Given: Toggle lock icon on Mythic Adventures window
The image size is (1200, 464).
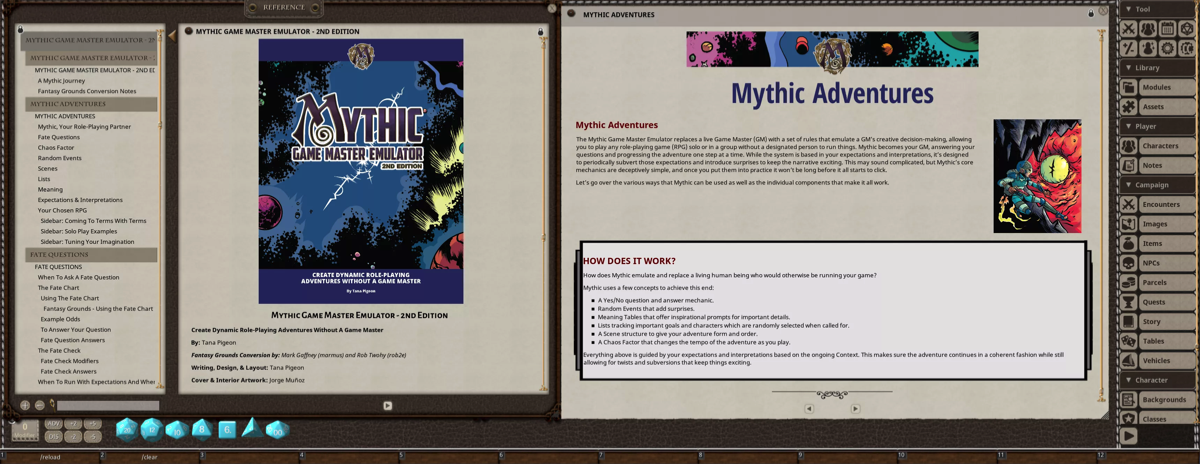Looking at the screenshot, I should (x=1091, y=14).
